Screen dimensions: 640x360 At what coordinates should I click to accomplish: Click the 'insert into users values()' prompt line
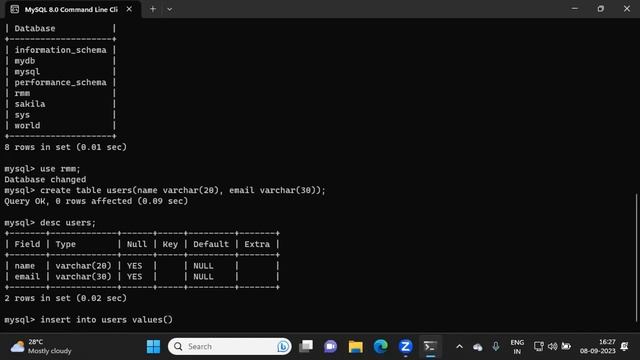point(89,320)
